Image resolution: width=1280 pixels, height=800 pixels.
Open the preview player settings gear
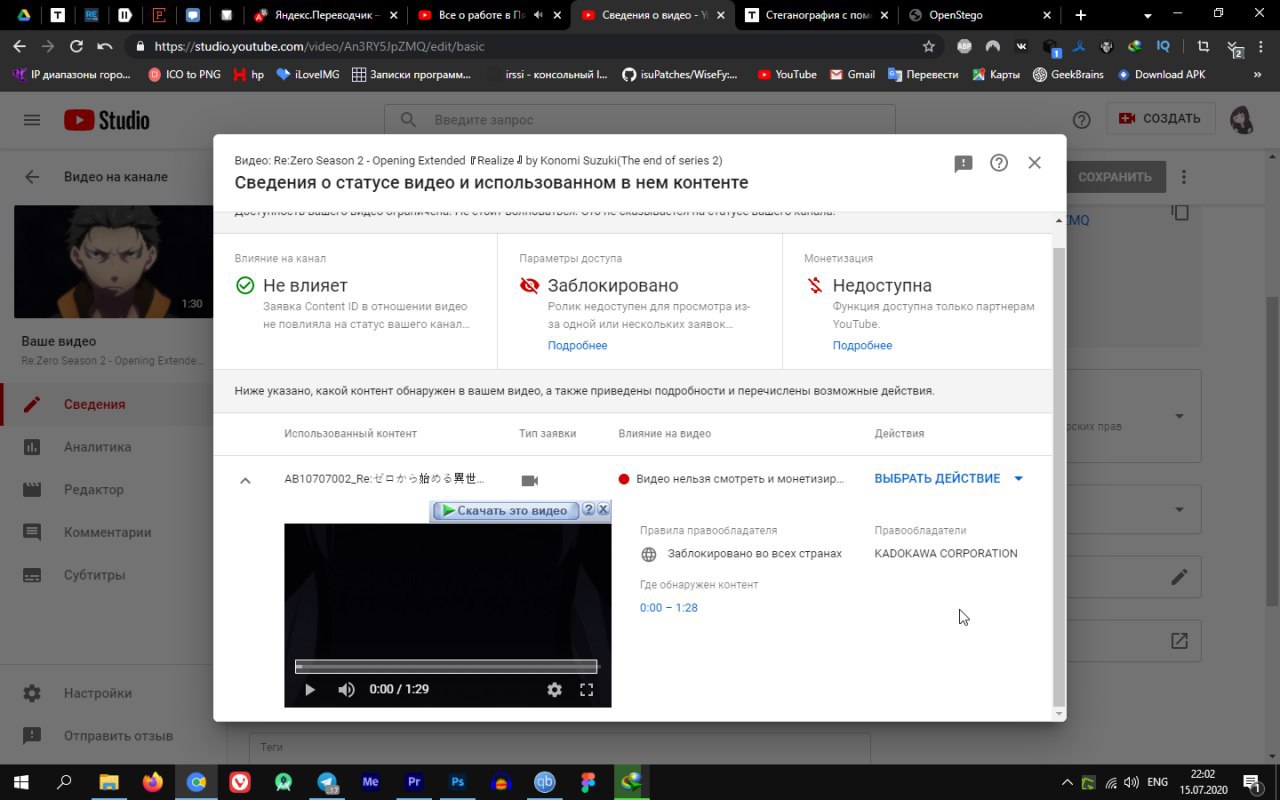point(554,689)
